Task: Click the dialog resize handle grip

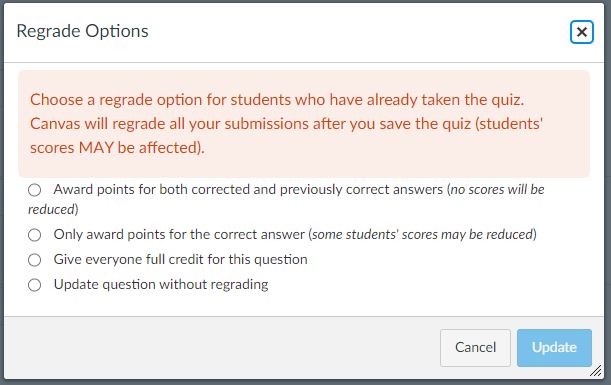Action: coord(596,371)
